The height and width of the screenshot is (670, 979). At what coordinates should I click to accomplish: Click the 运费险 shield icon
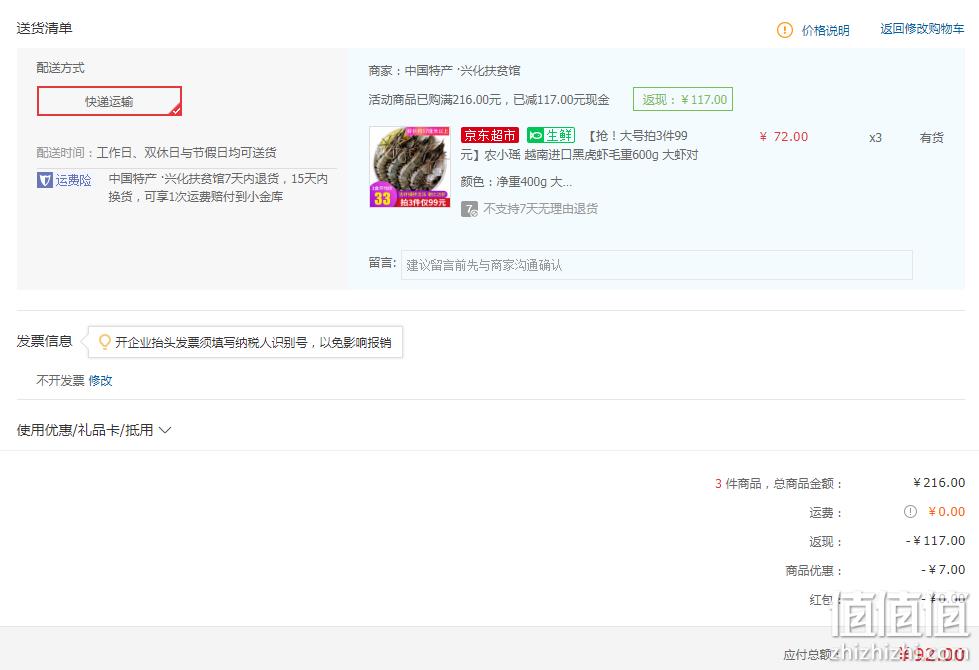click(x=44, y=180)
